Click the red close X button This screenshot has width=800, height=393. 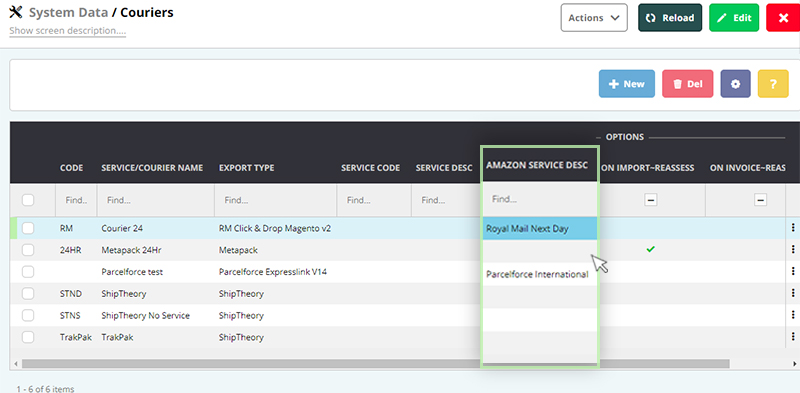tap(783, 18)
